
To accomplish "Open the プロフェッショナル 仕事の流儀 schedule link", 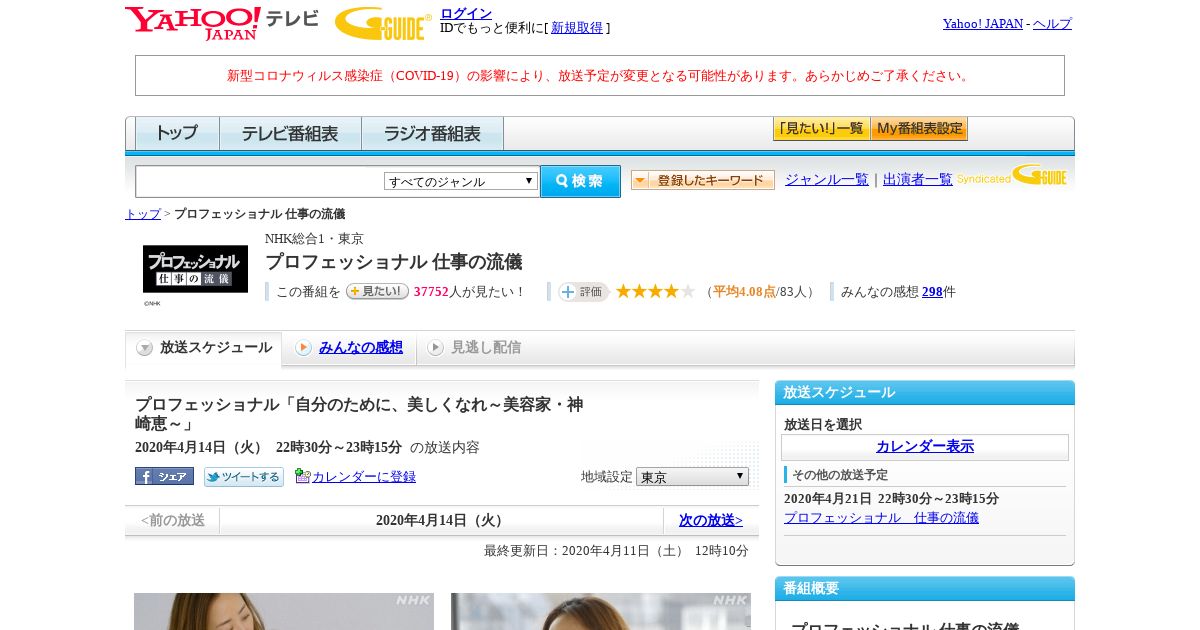I will [881, 518].
